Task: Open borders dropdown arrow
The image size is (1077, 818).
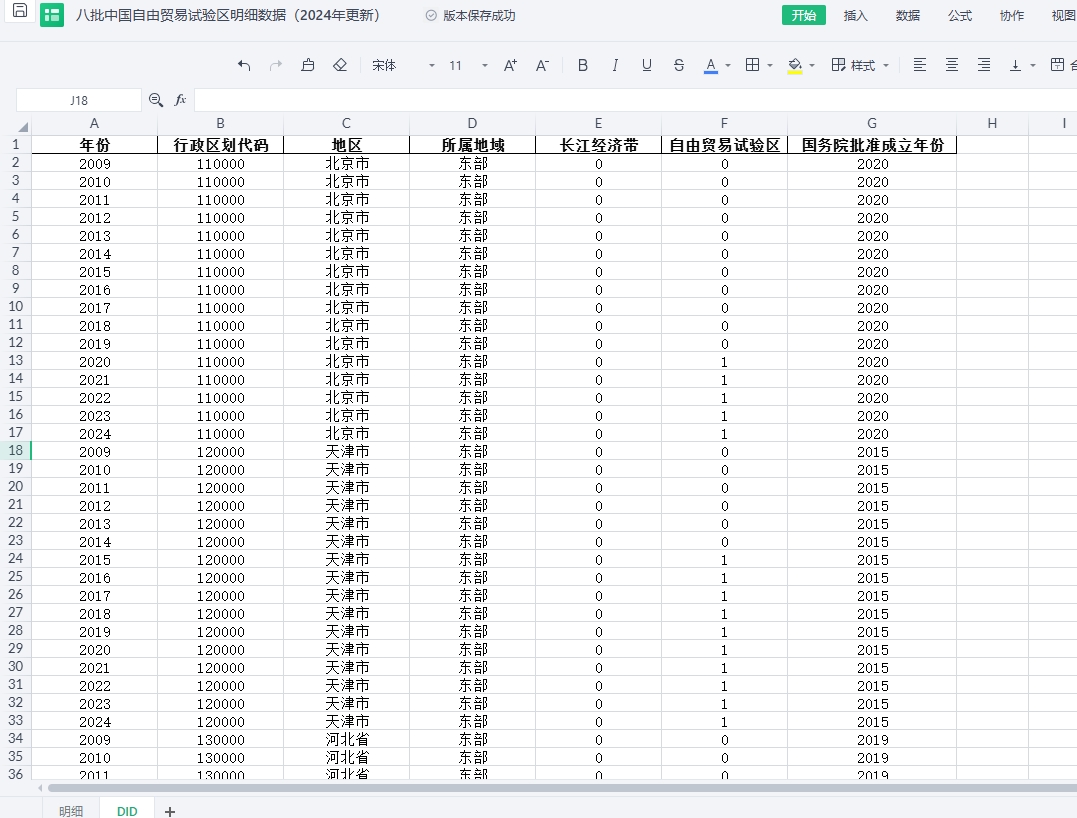Action: point(770,66)
